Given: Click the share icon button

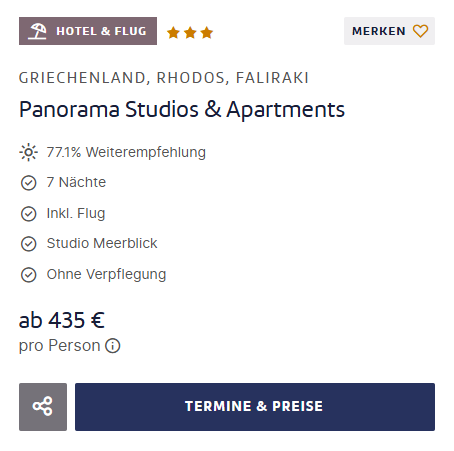Looking at the screenshot, I should [x=43, y=407].
